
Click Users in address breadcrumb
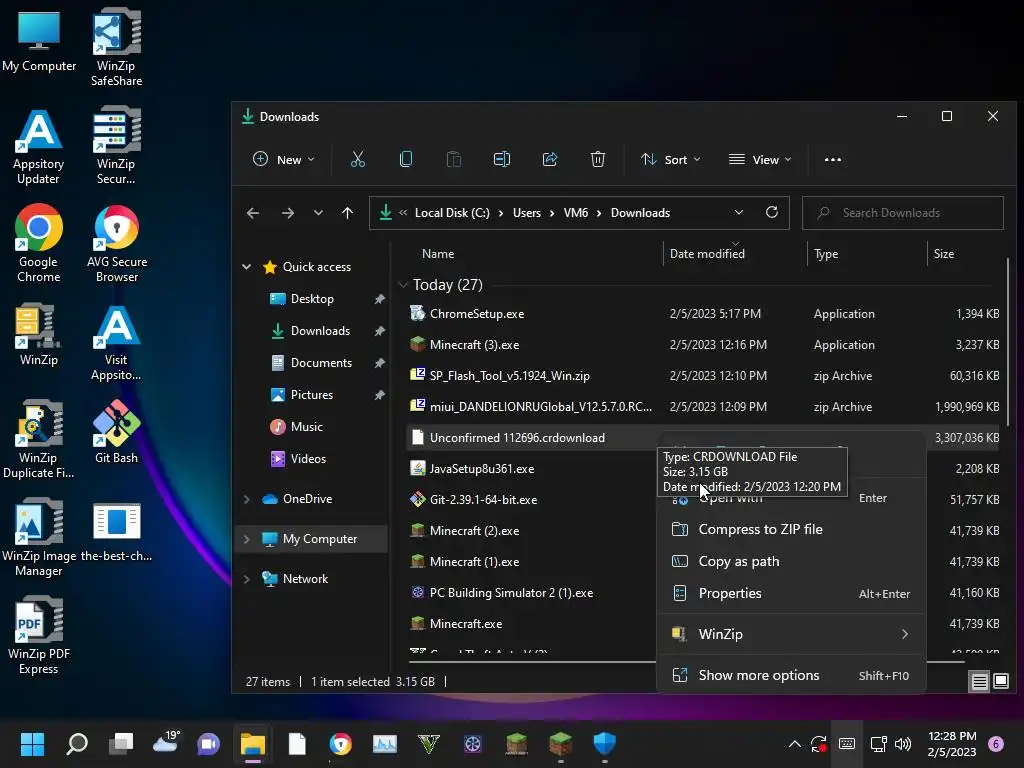click(526, 213)
